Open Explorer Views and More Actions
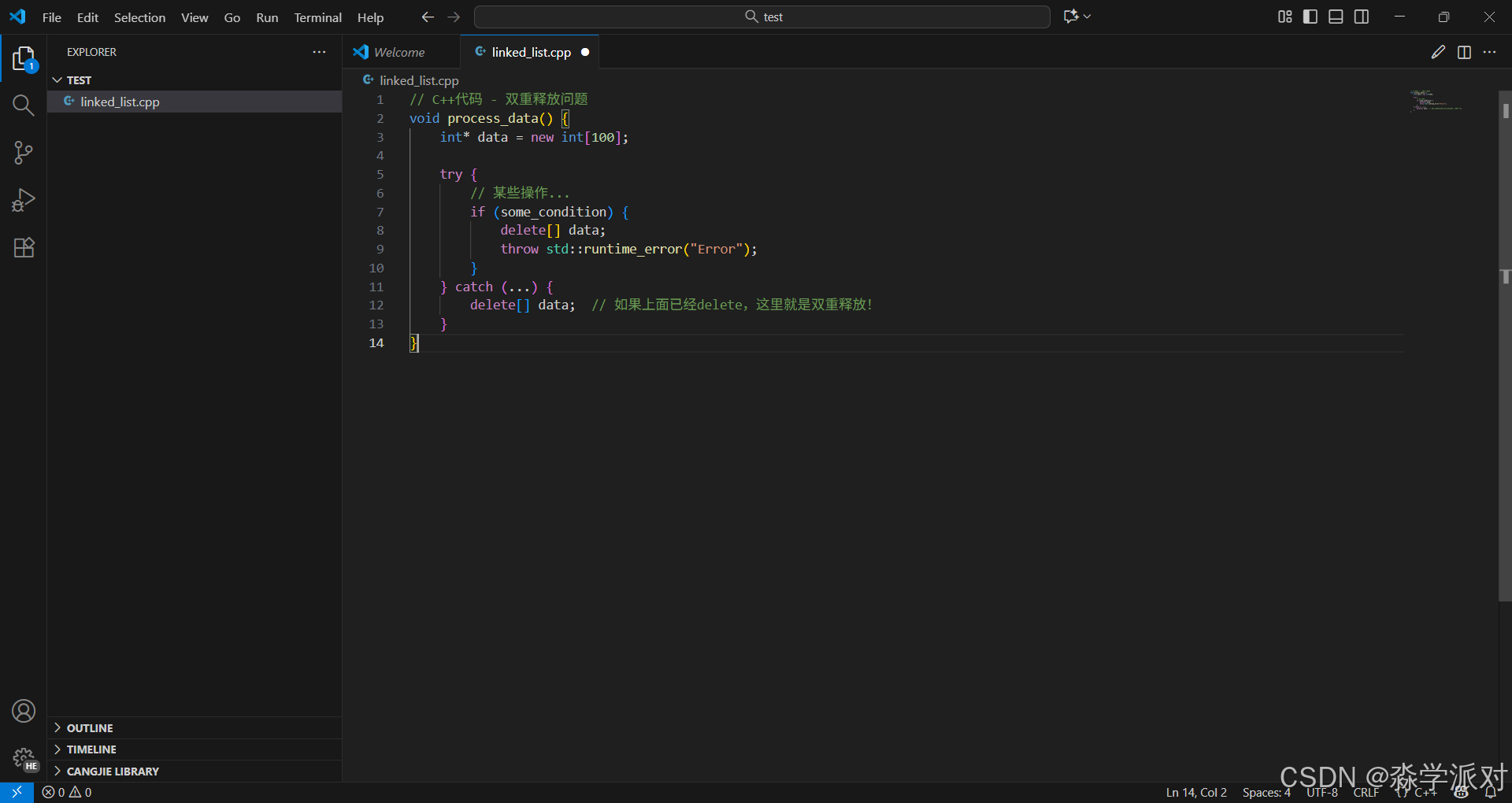This screenshot has height=803, width=1512. click(319, 52)
